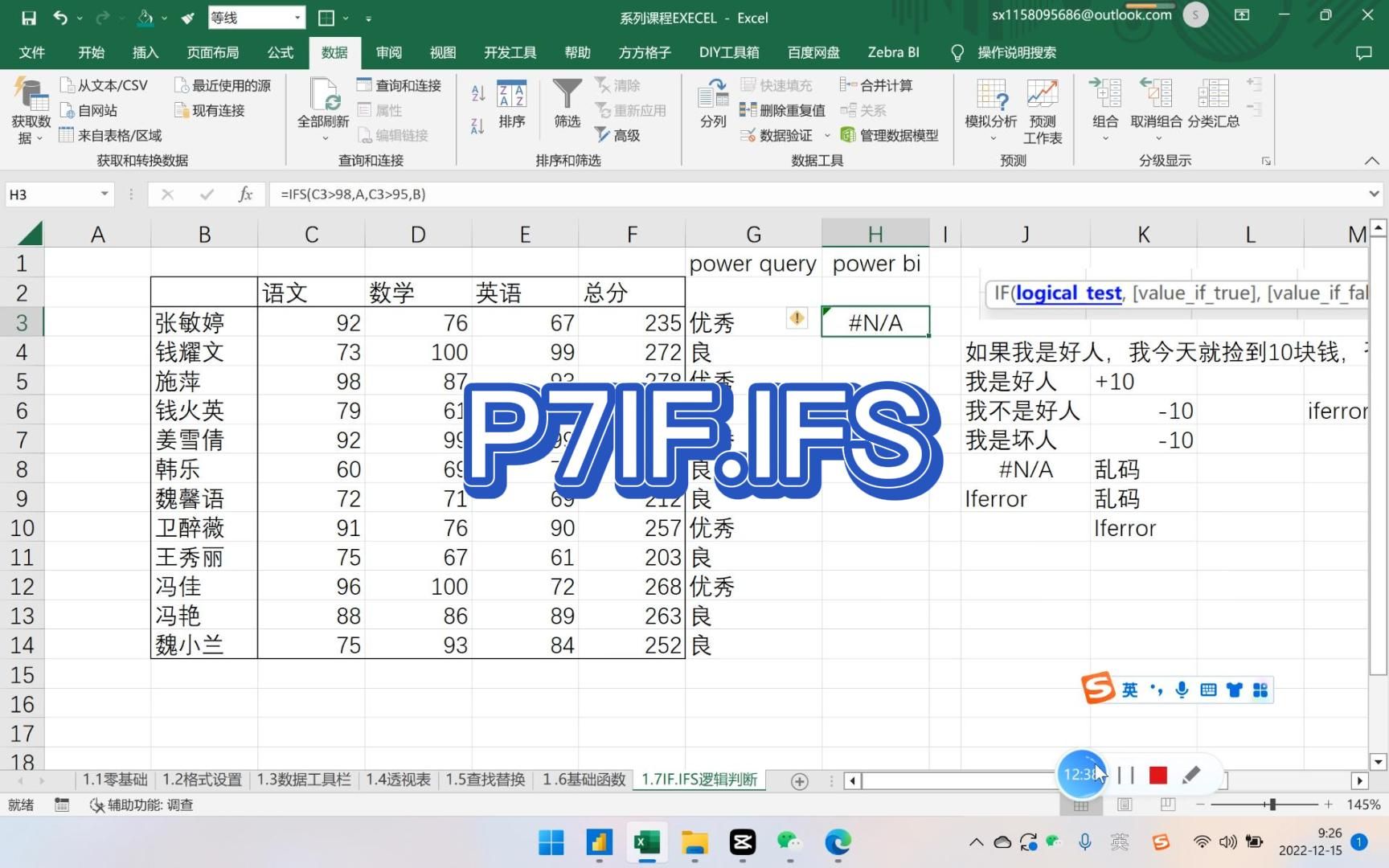Adjust the zoom slider near 145%
This screenshot has width=1389, height=868.
1274,804
